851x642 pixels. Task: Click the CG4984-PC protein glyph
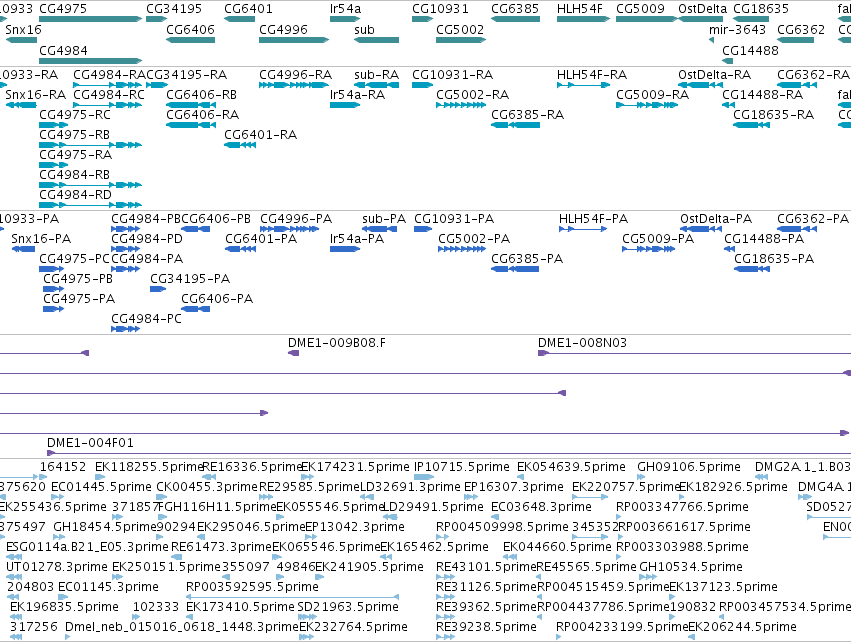125,329
